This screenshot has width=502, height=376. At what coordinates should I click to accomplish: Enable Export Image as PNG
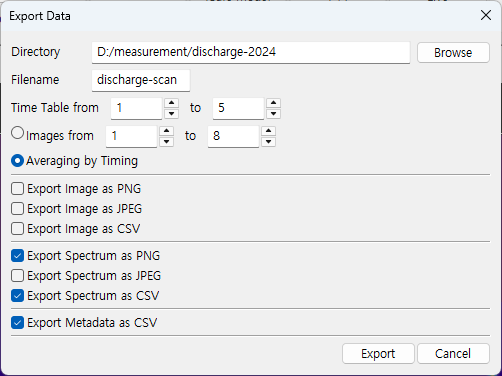(17, 189)
